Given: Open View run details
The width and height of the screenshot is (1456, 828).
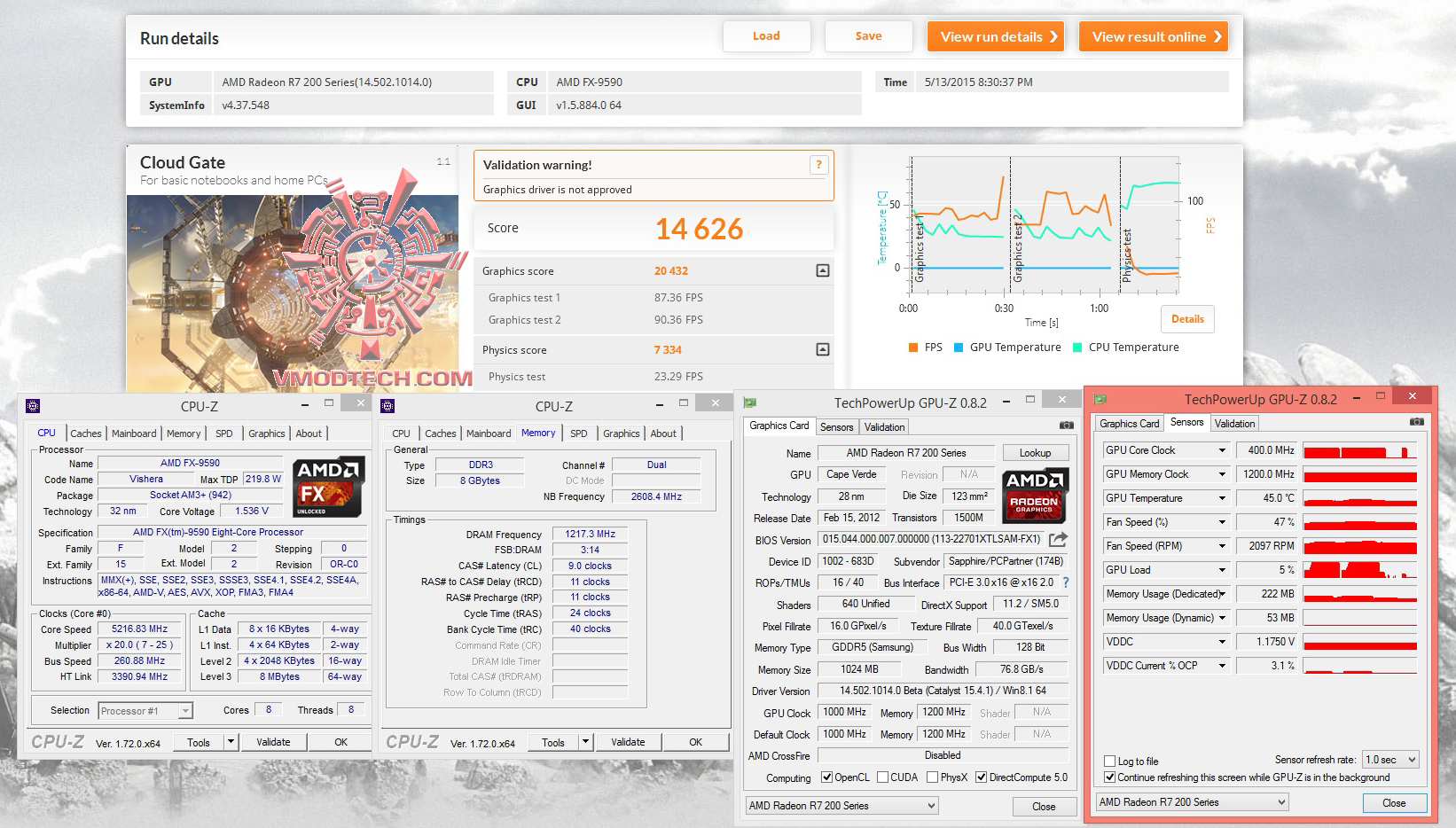Looking at the screenshot, I should [996, 36].
